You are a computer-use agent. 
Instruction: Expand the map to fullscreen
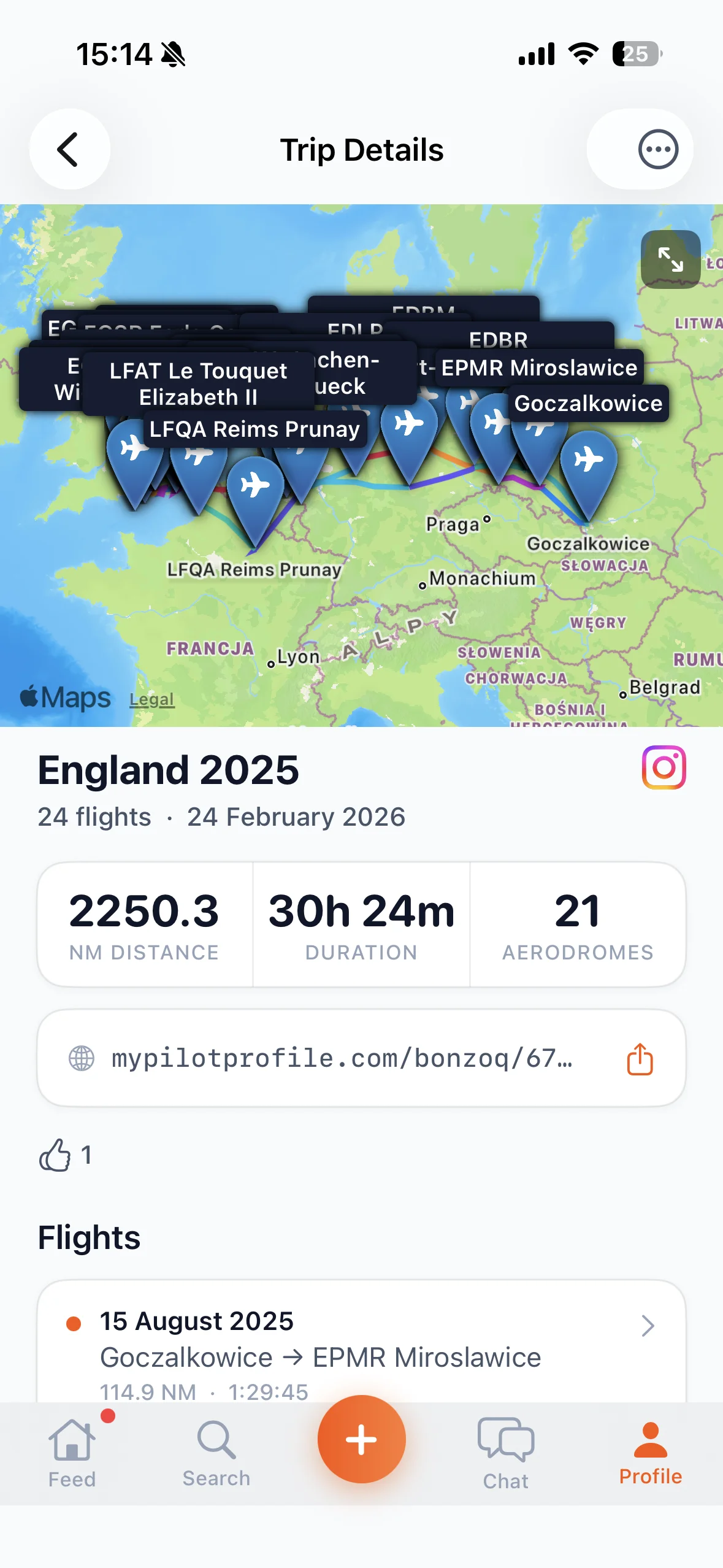670,259
